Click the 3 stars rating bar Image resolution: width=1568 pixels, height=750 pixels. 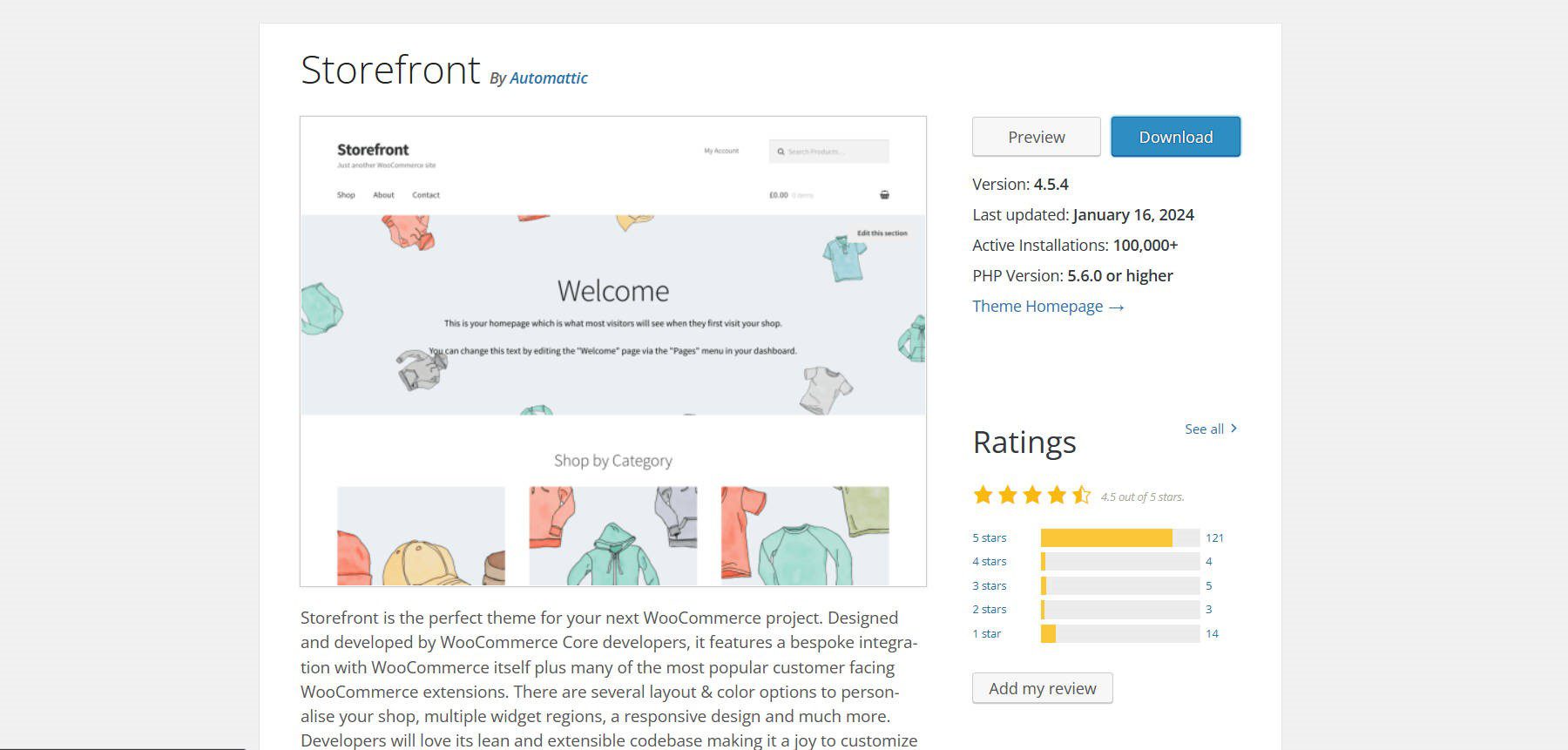1120,585
